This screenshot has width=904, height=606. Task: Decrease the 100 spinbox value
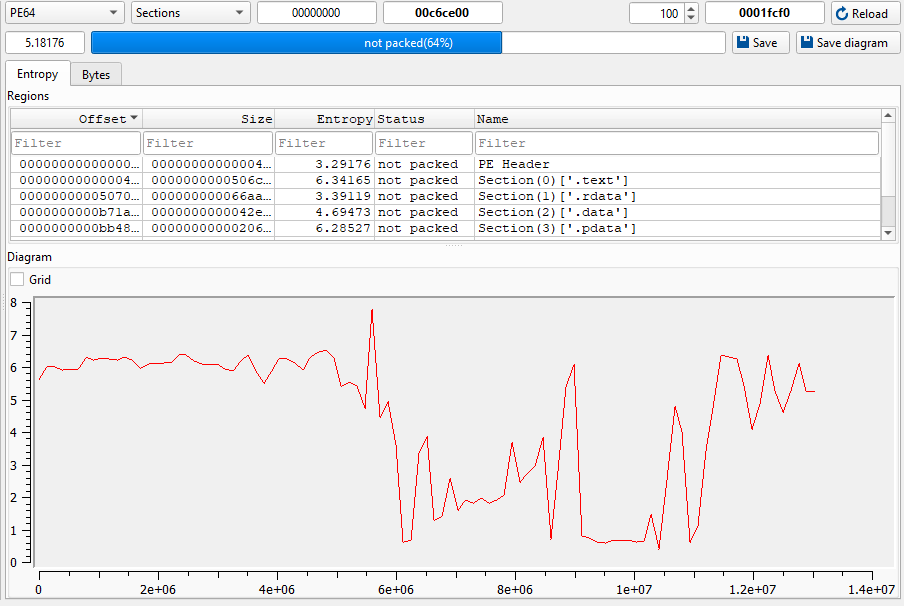pos(691,18)
